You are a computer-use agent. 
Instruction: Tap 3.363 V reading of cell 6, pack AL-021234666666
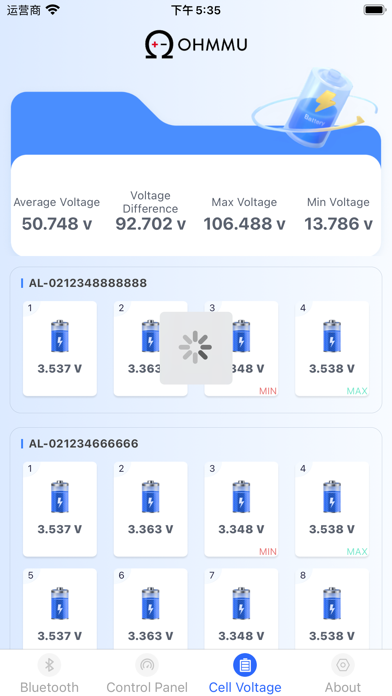point(150,636)
